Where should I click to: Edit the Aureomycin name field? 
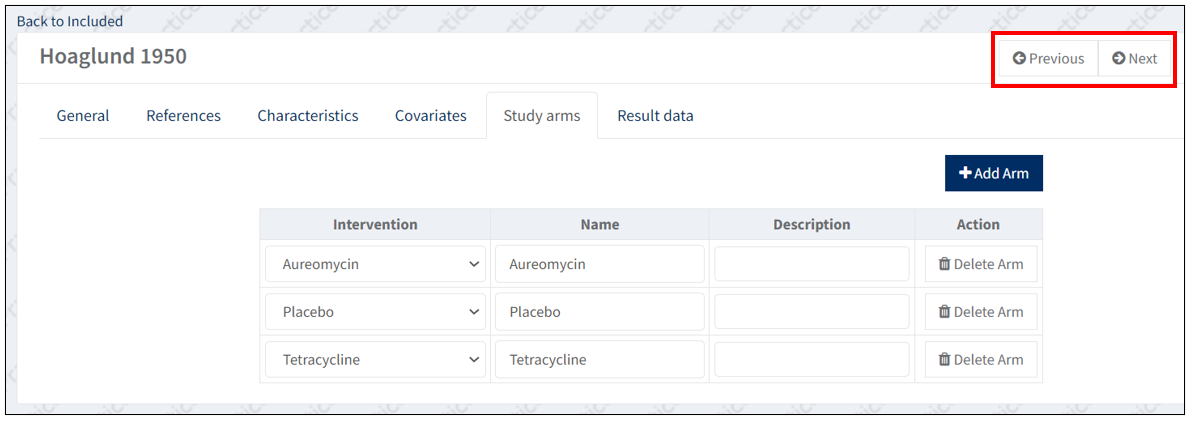[x=600, y=265]
